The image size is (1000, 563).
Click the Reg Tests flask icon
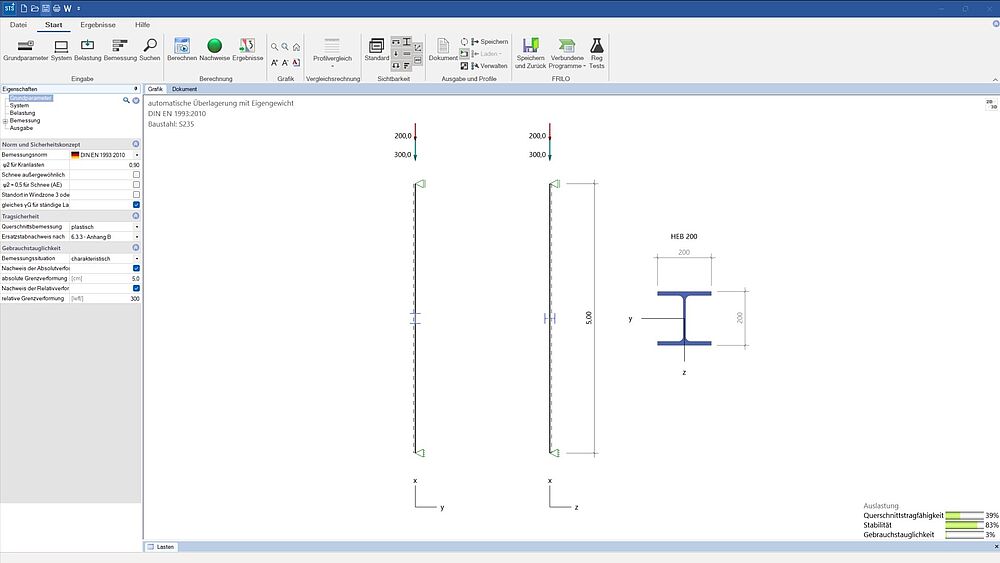[x=597, y=47]
